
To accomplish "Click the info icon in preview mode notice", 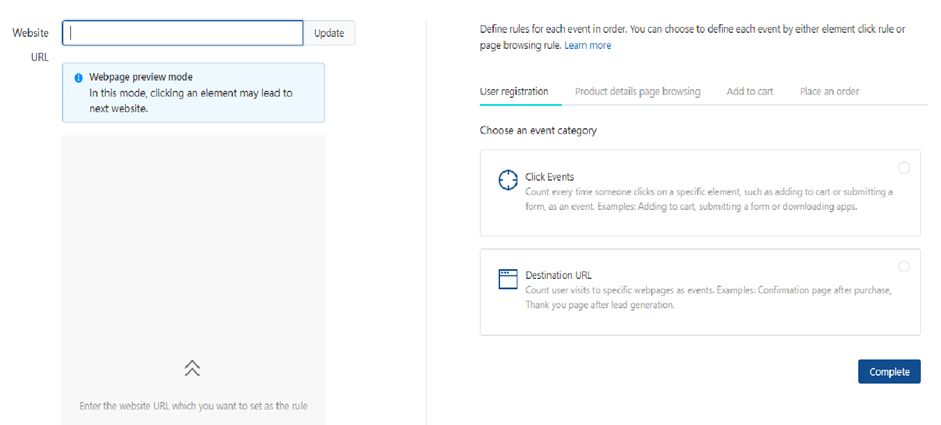I will point(79,78).
